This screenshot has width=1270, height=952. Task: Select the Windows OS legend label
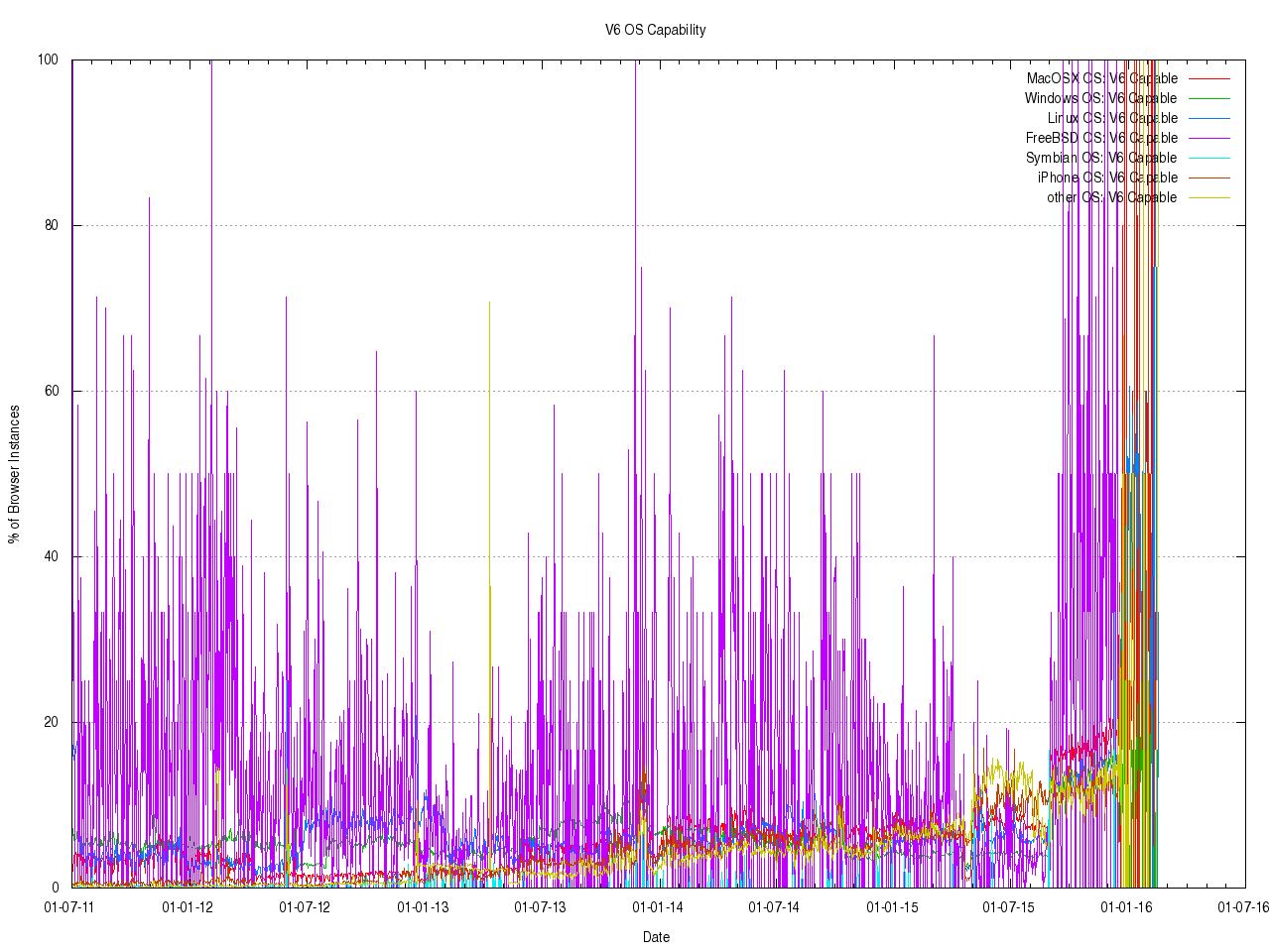[1100, 98]
